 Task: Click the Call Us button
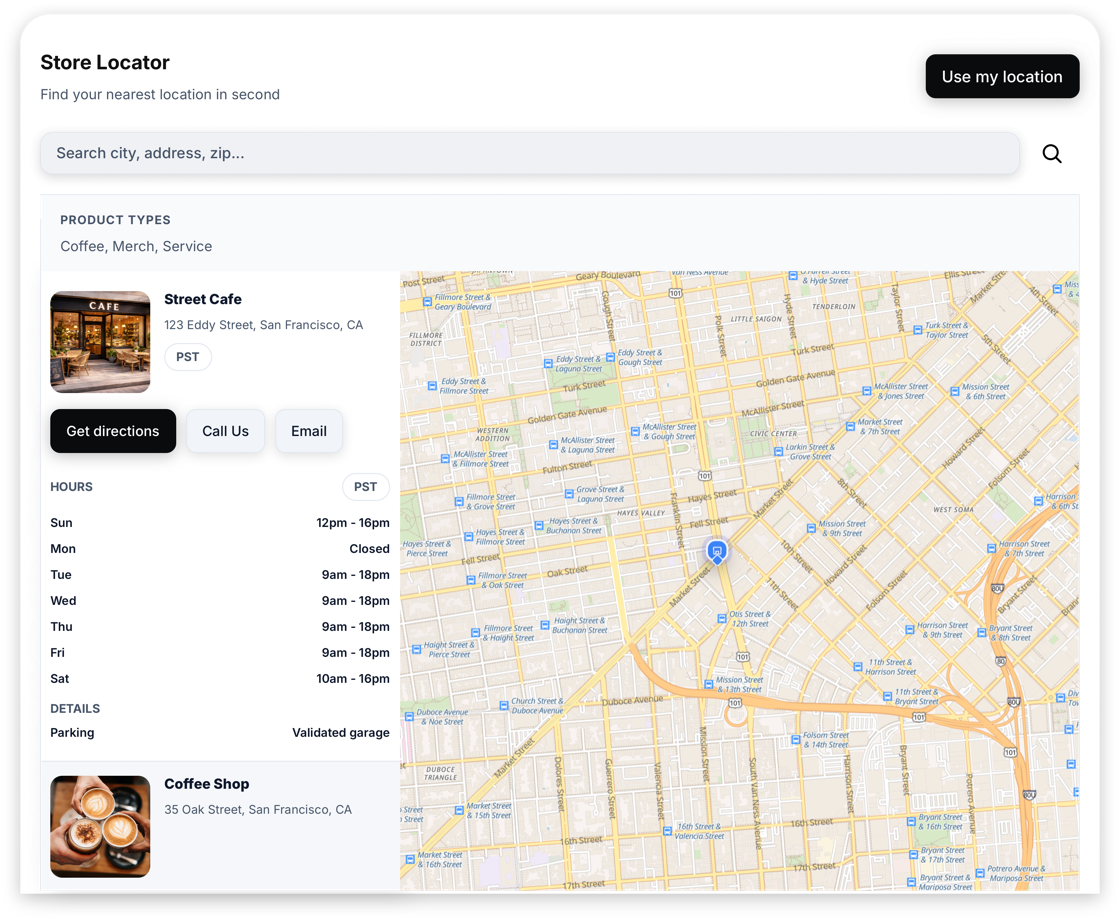[225, 431]
